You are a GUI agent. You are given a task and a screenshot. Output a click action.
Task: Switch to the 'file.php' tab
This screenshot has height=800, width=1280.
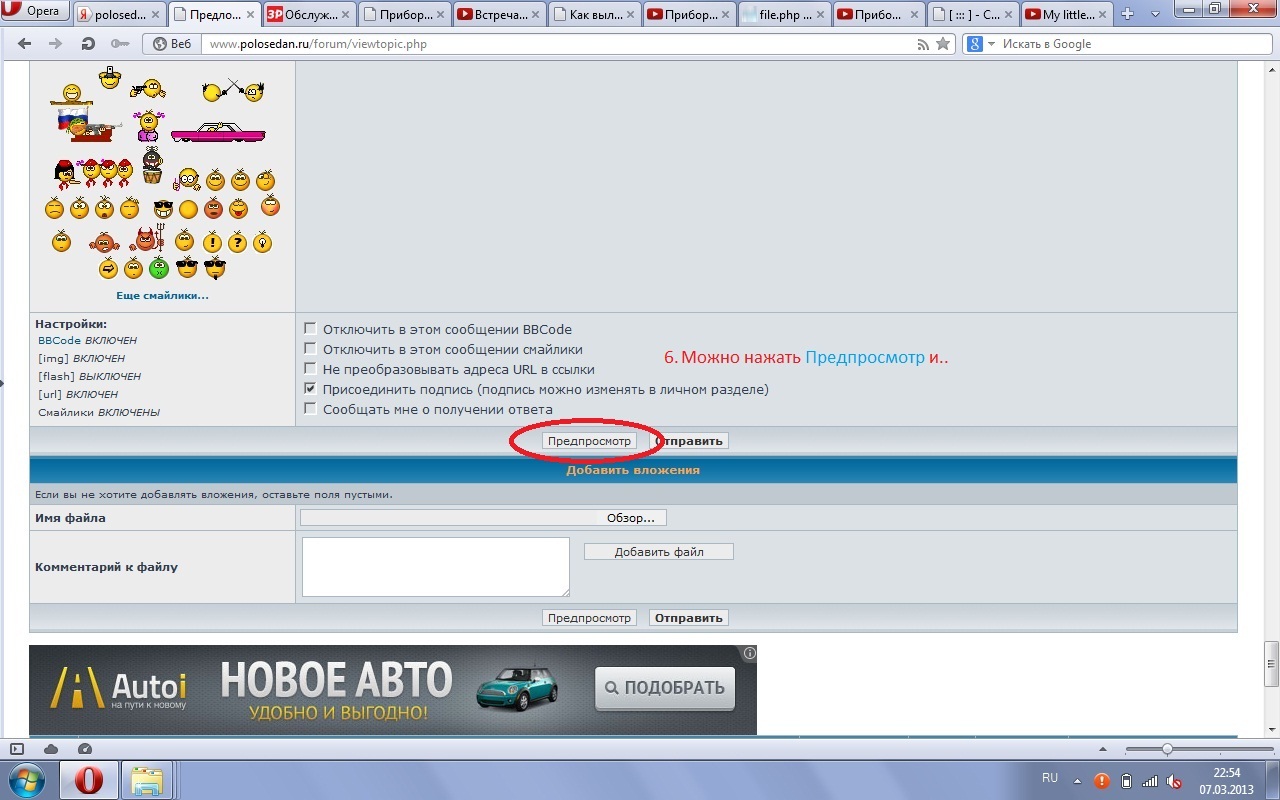(x=783, y=15)
